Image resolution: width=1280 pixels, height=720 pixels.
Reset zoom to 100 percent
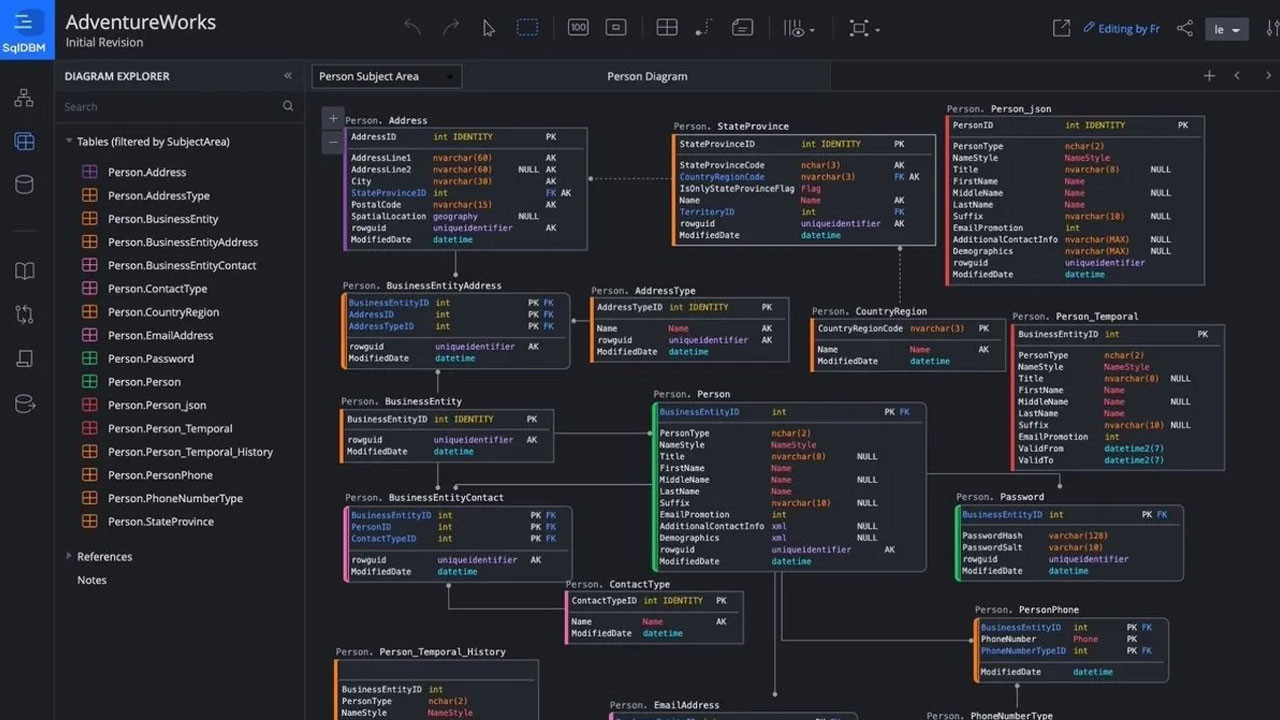click(578, 28)
